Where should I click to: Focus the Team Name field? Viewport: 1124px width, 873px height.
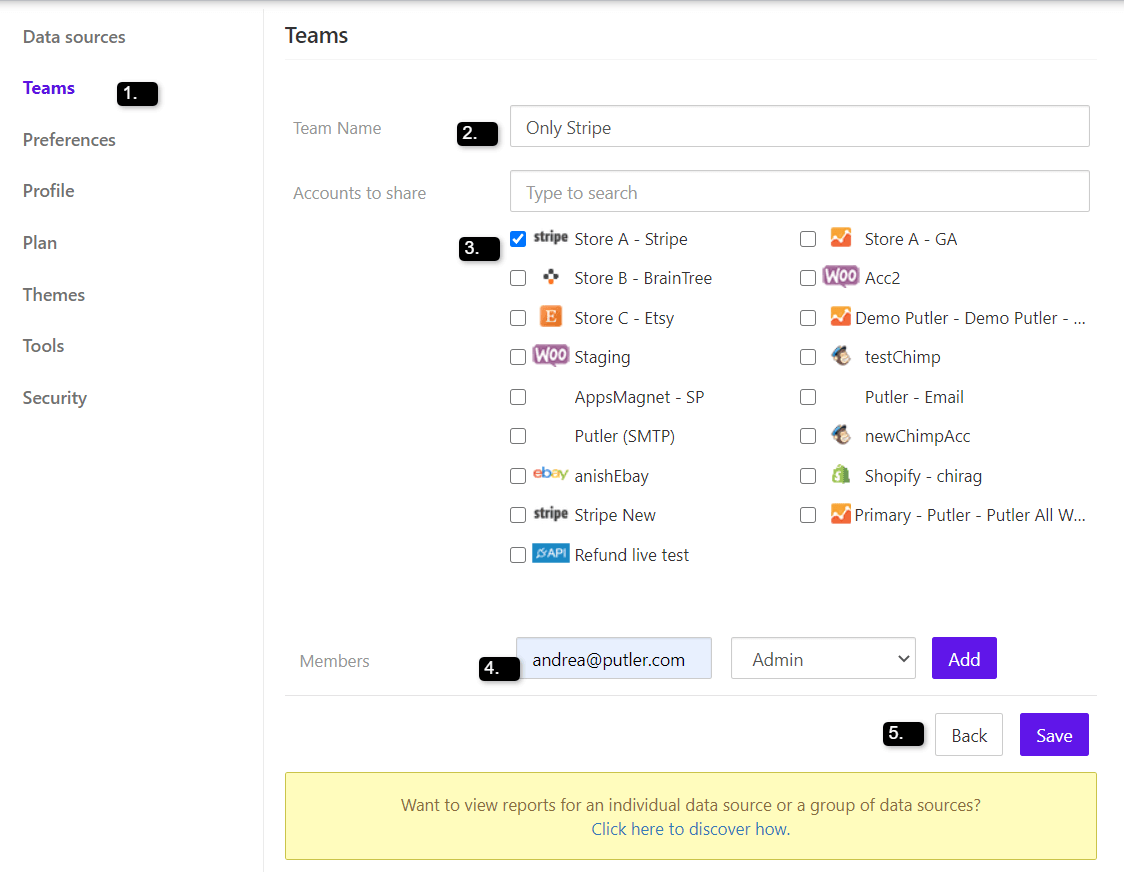point(799,127)
